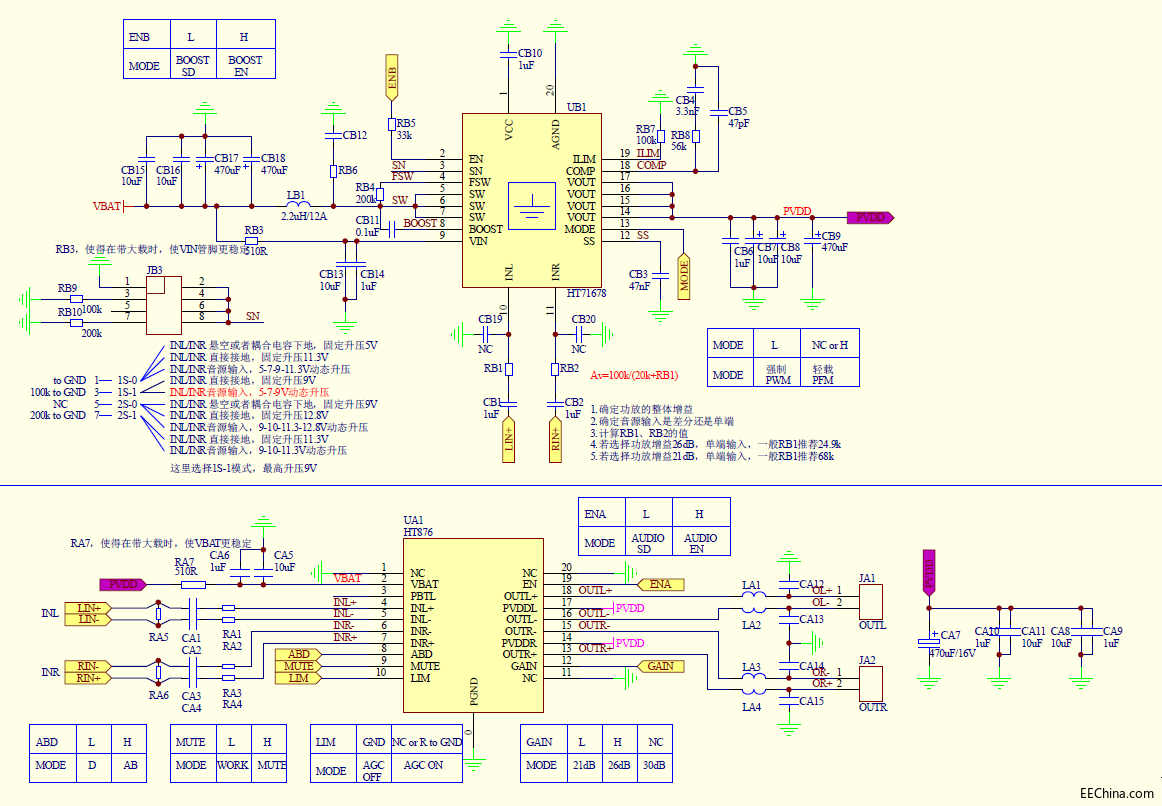Click the Av=100k/(20k+RB1) formula text

tap(634, 375)
